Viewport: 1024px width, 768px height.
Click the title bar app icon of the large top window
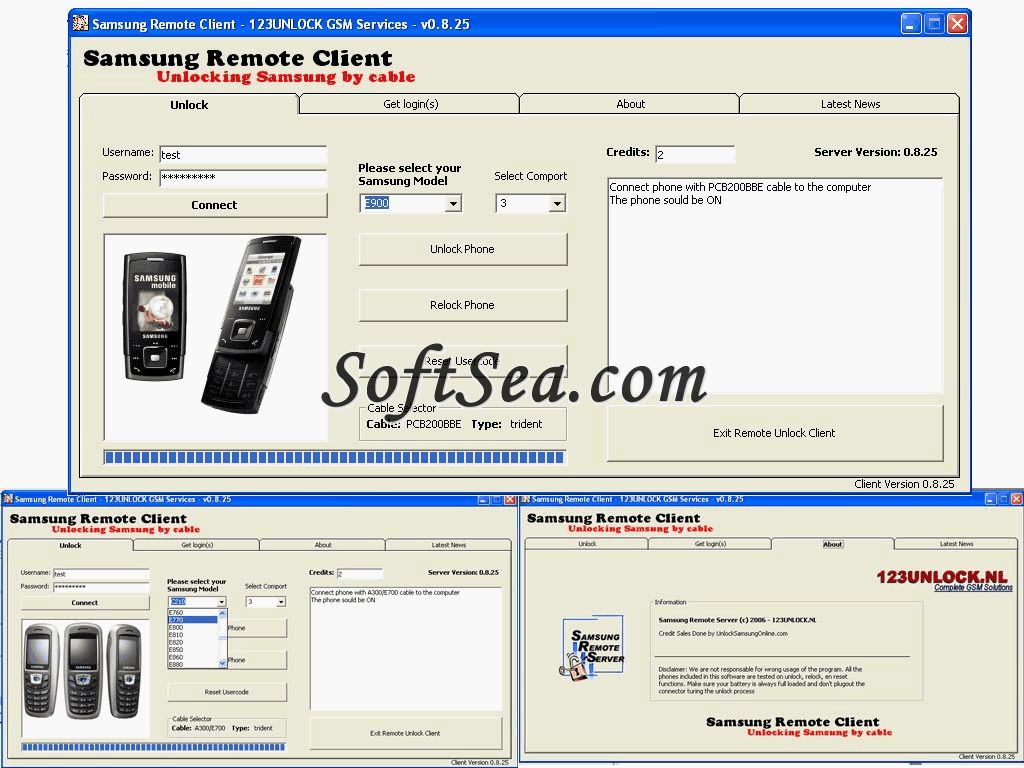click(x=80, y=24)
